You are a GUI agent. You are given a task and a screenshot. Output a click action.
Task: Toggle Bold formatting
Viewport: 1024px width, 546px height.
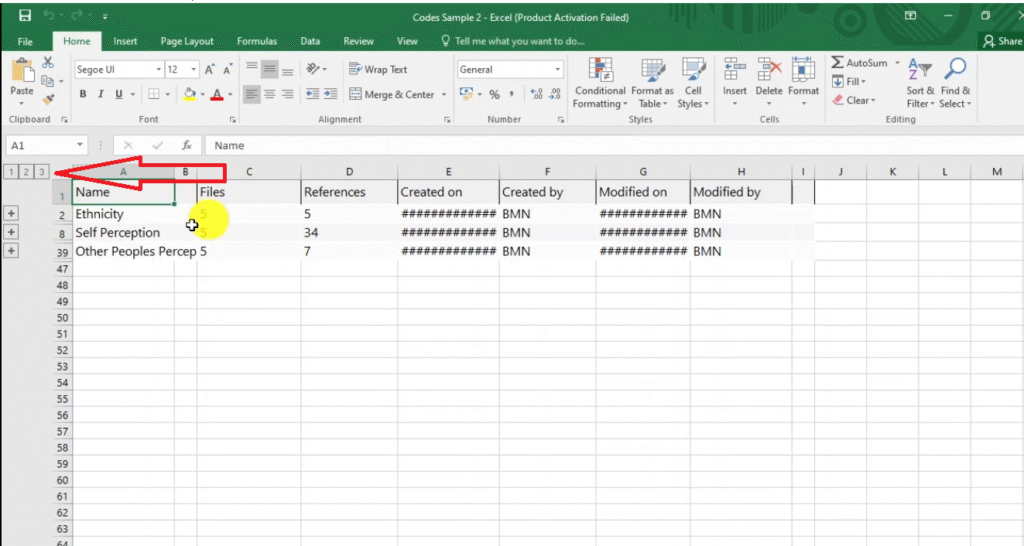[84, 95]
